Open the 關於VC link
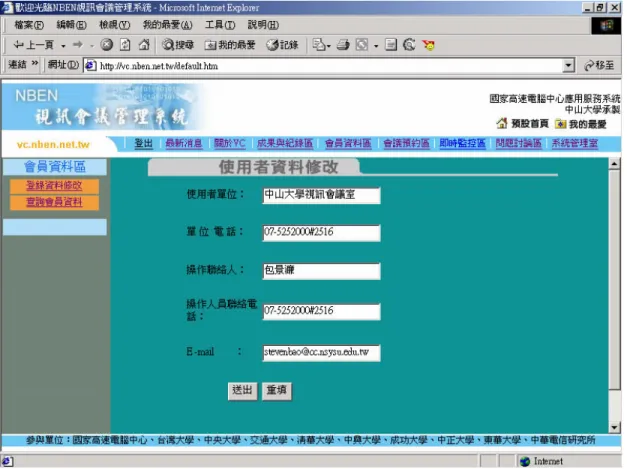This screenshot has height=469, width=627. coord(230,143)
